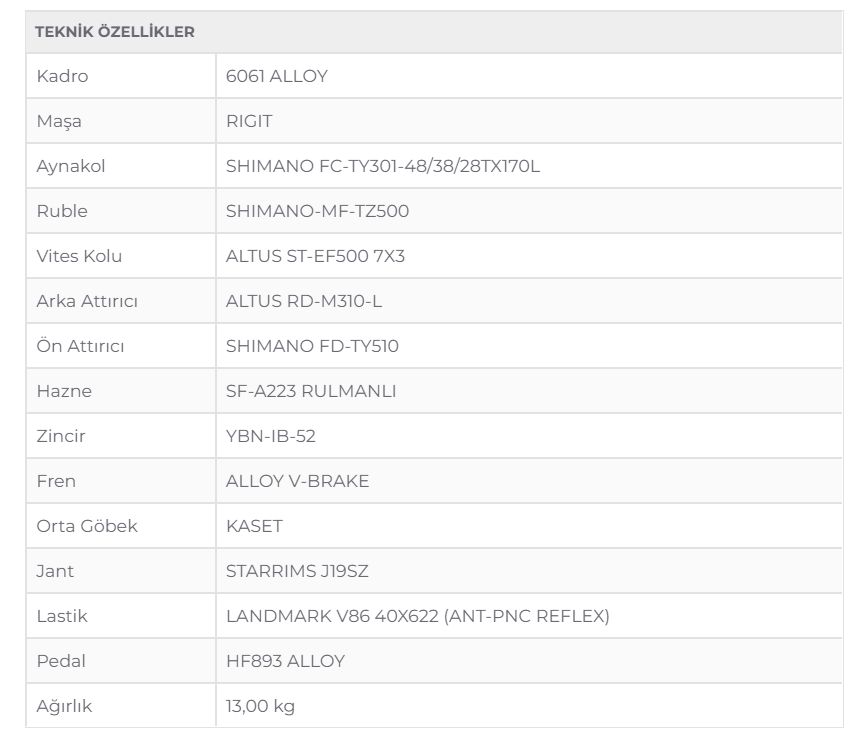The height and width of the screenshot is (739, 863).
Task: Click the TEKNİK ÖZELLİKLER table header
Action: click(115, 32)
